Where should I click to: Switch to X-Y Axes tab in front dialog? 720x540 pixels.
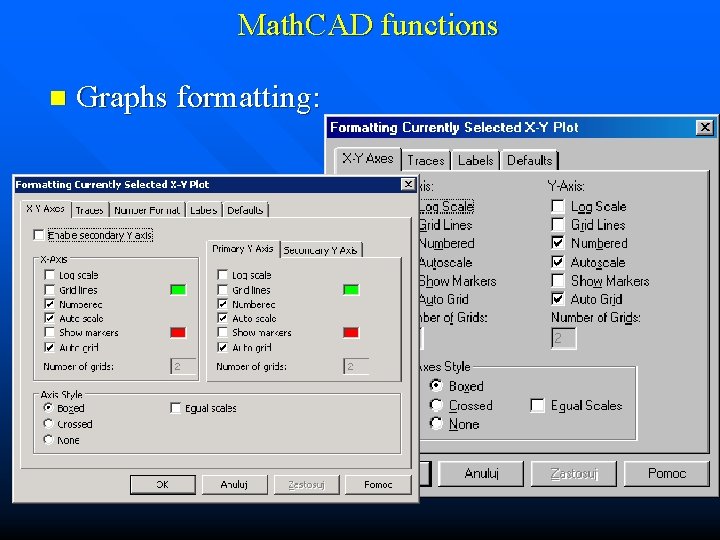[x=45, y=209]
